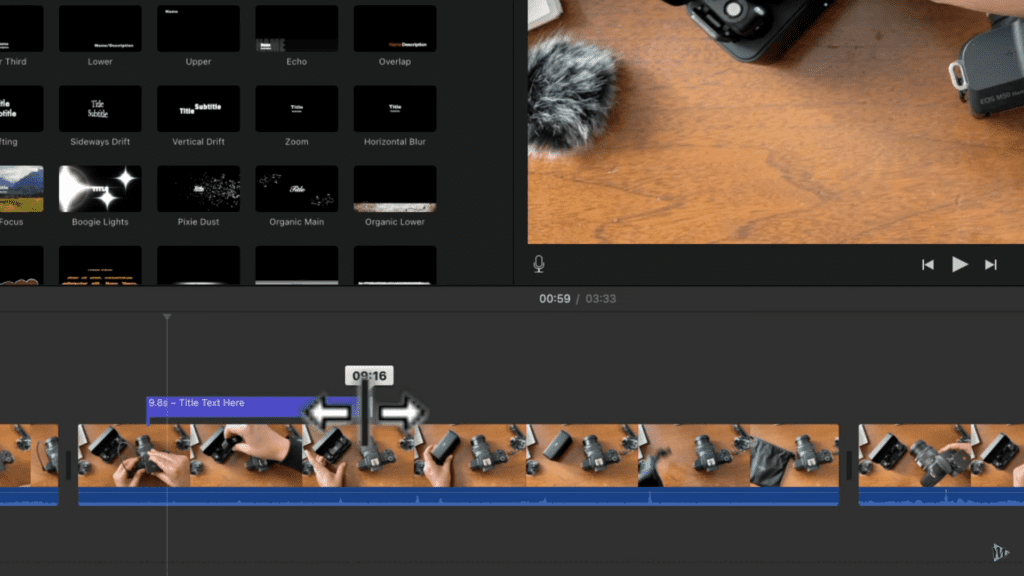This screenshot has height=576, width=1024.
Task: Click the 00:59 current timecode
Action: click(554, 298)
